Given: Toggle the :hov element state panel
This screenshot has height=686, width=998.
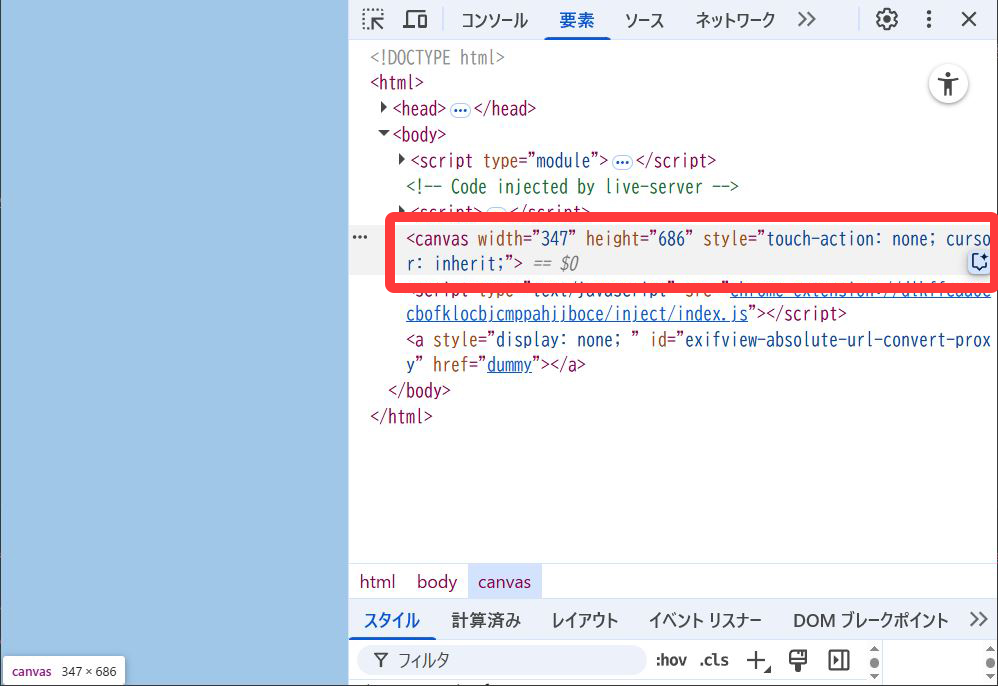Looking at the screenshot, I should click(671, 660).
